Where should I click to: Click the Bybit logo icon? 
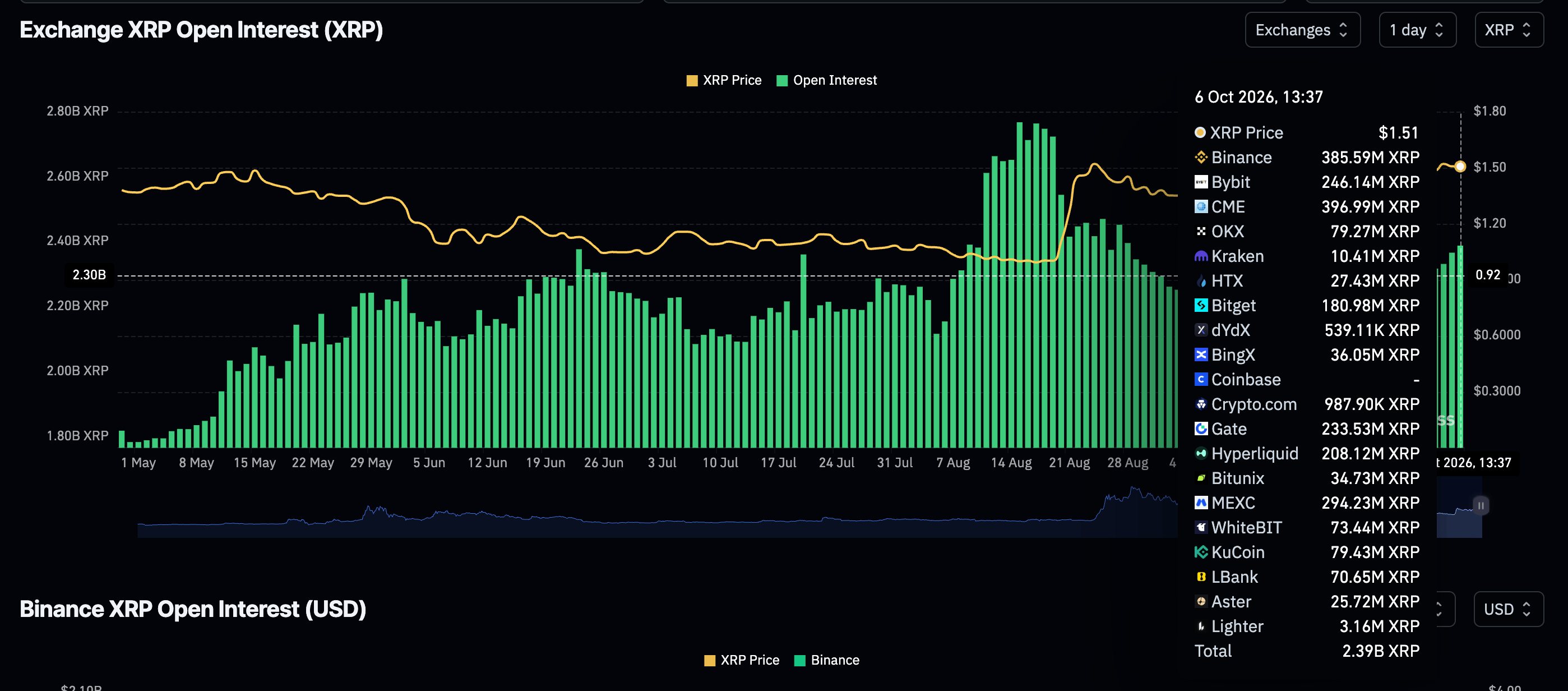(x=1200, y=182)
